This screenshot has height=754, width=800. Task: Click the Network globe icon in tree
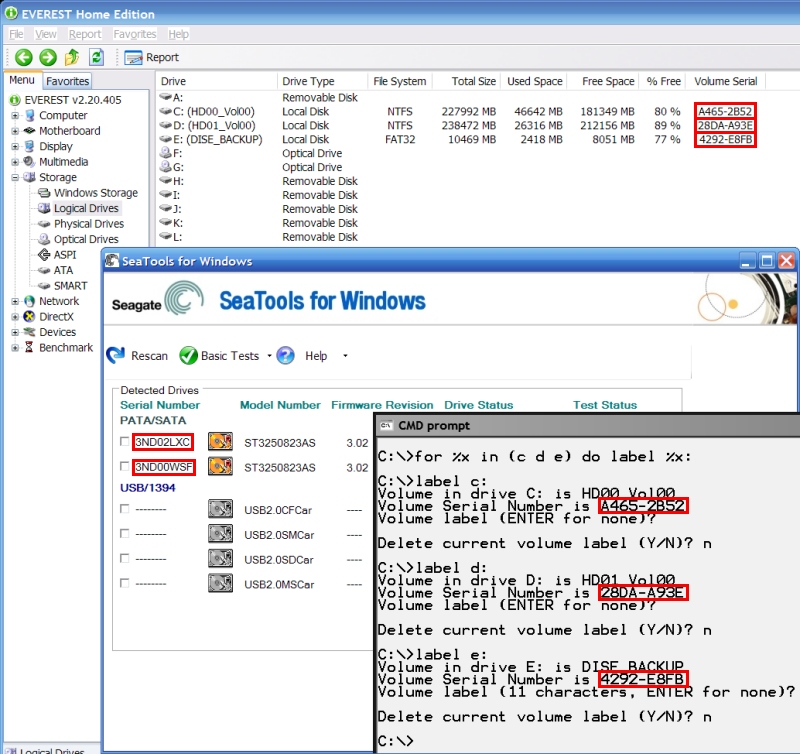[30, 301]
